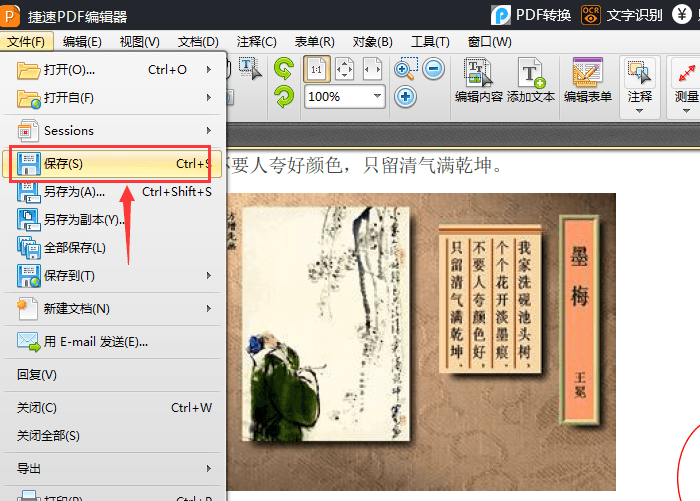Select the marquee zoom magnifier tool

click(406, 69)
